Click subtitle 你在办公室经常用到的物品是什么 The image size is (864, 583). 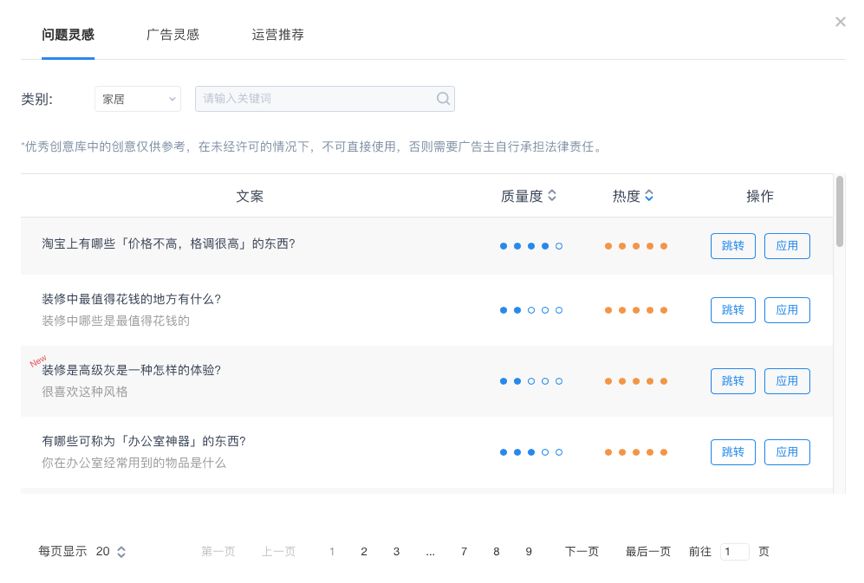coord(134,463)
